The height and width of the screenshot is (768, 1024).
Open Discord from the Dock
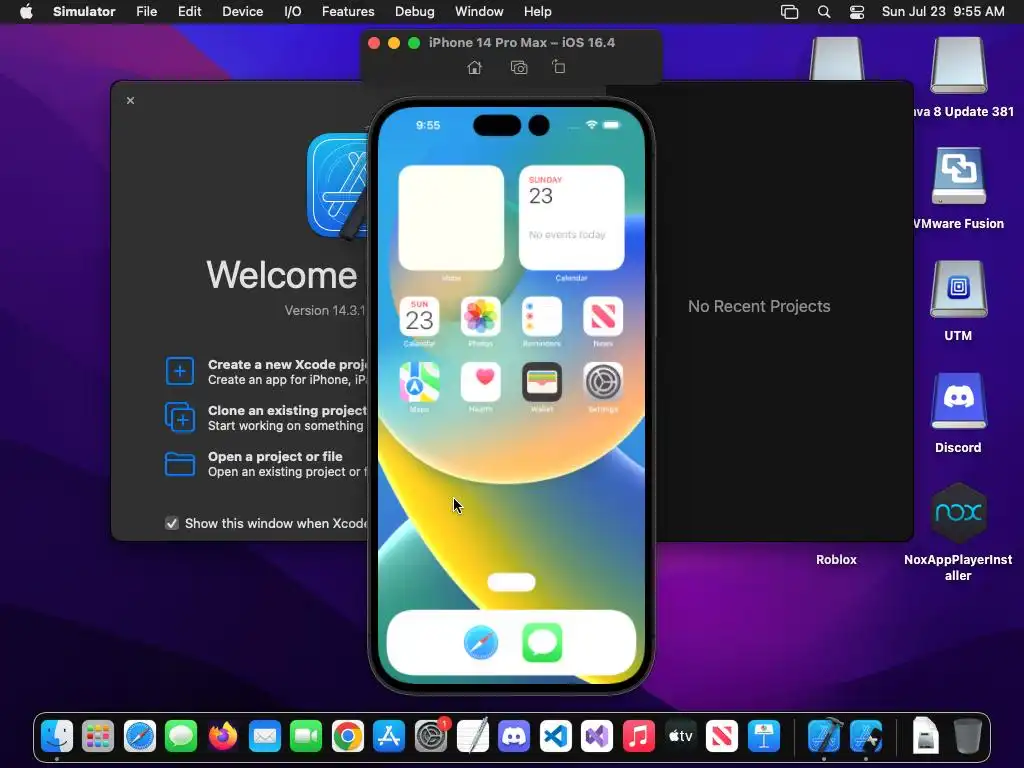[x=514, y=737]
